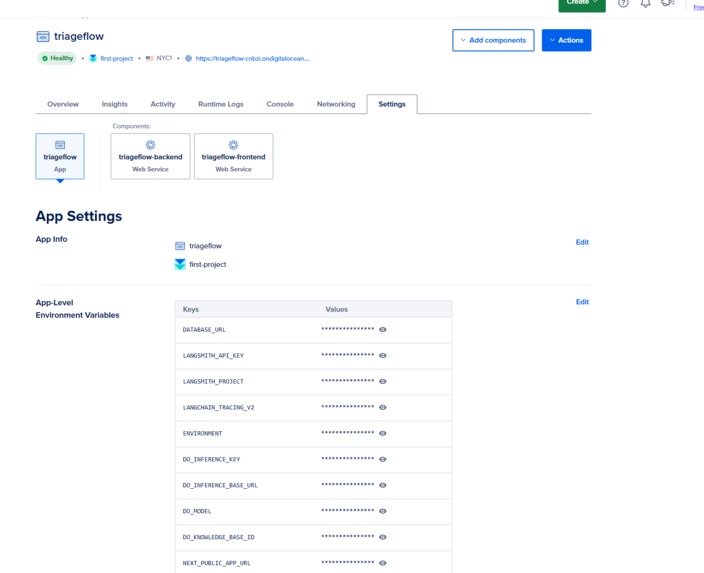704x573 pixels.
Task: Open the green Create dropdown
Action: coord(582,4)
